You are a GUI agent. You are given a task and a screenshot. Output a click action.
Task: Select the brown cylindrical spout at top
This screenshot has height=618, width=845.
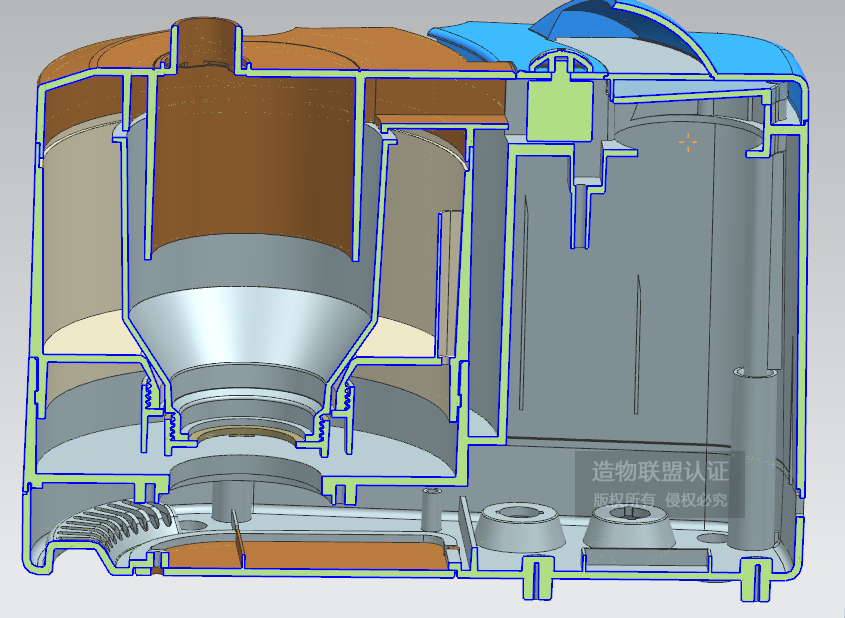tap(208, 42)
